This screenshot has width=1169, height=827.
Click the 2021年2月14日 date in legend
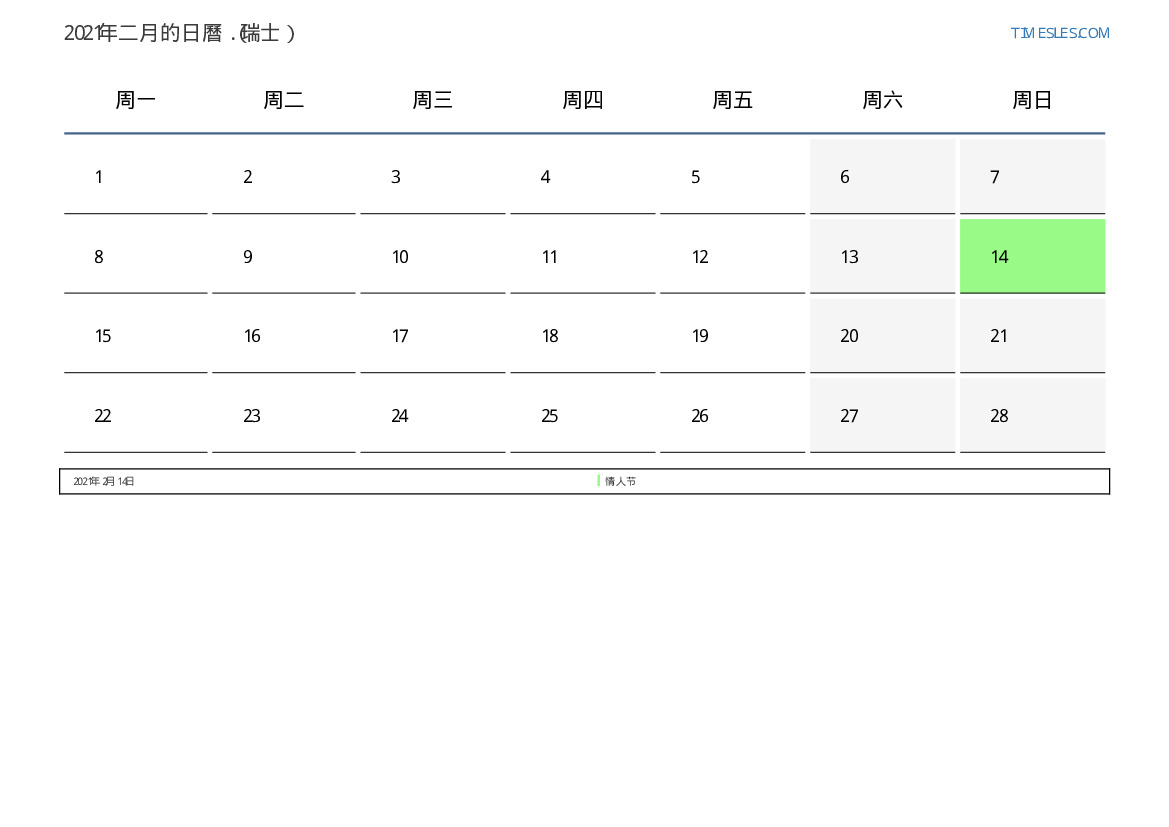[104, 481]
